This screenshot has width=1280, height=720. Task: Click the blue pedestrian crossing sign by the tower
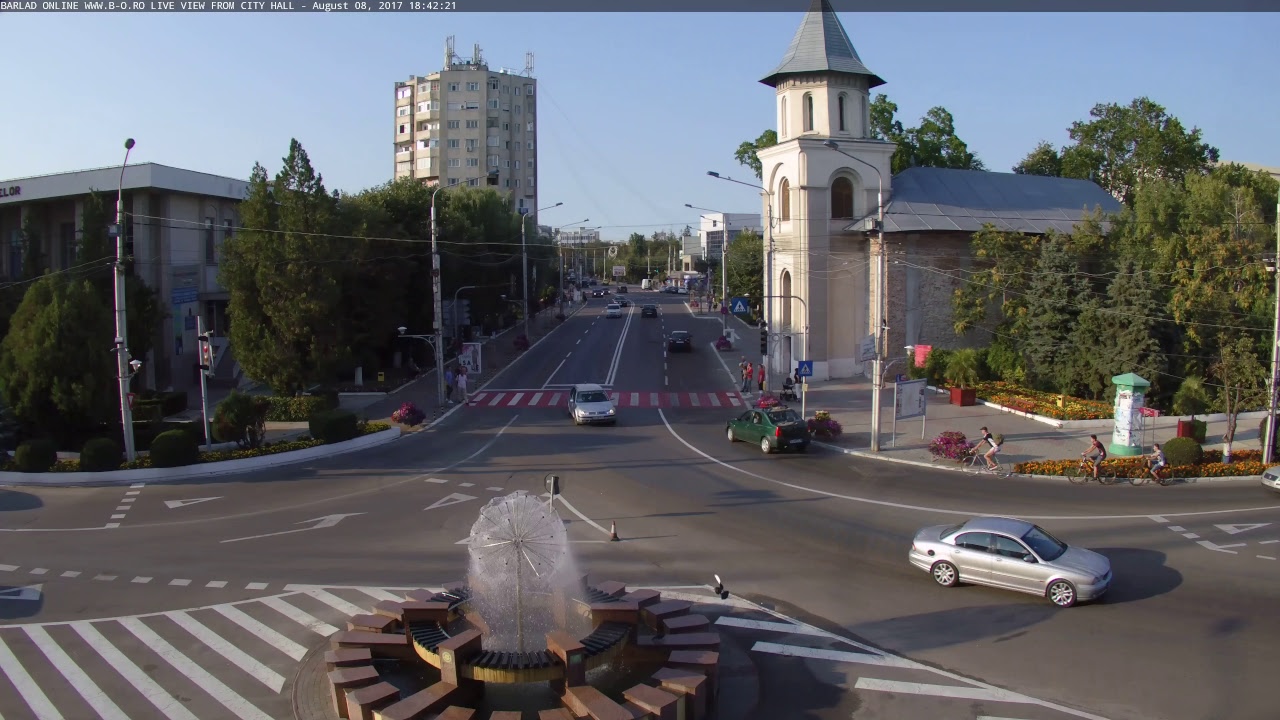(x=805, y=368)
